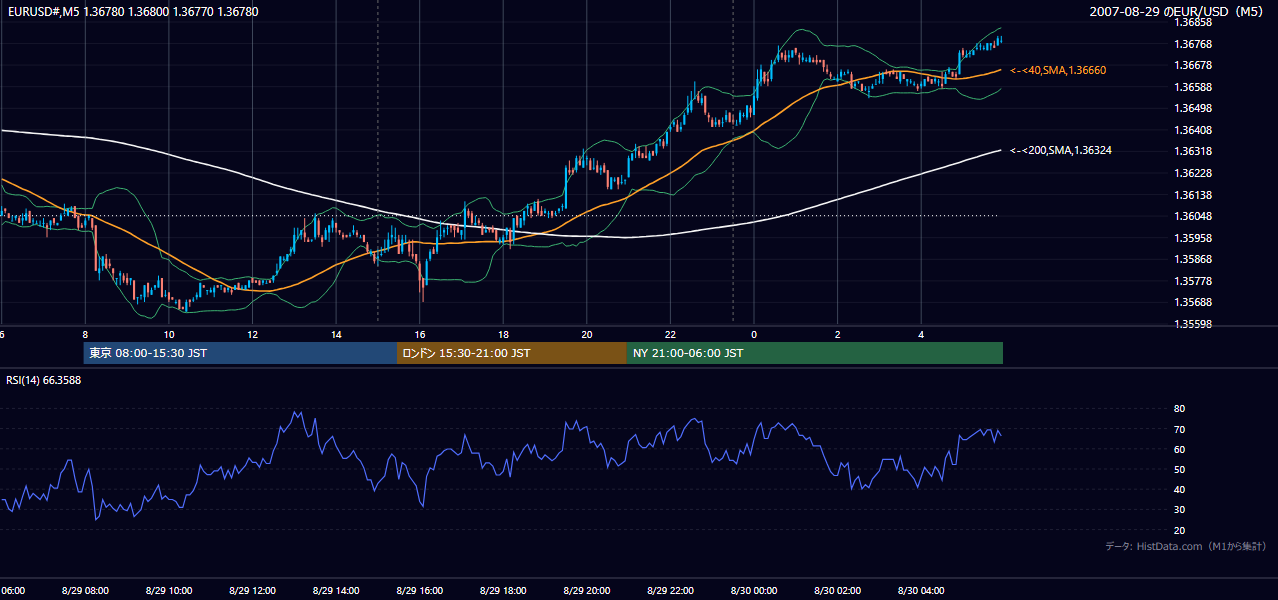Click hour tick 22 under price chart
The image size is (1278, 600).
(x=670, y=334)
